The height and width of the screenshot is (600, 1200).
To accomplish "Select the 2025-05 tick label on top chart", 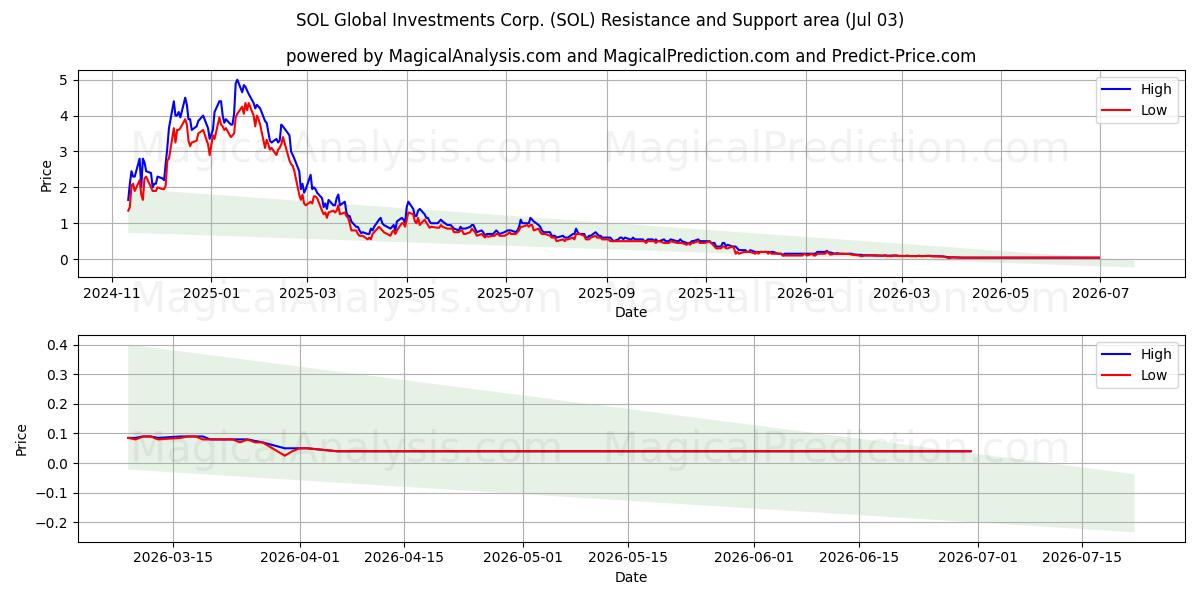I will point(407,294).
